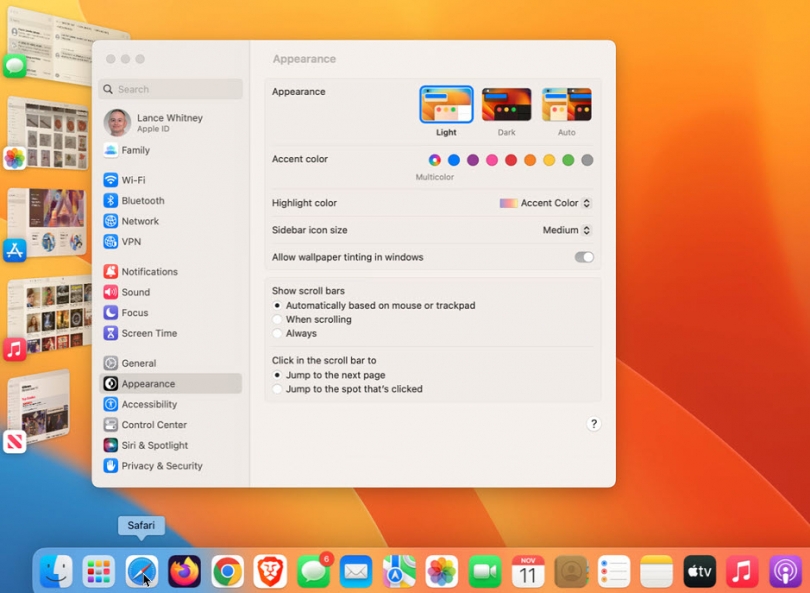Open FaceTime from the Dock

[x=484, y=571]
